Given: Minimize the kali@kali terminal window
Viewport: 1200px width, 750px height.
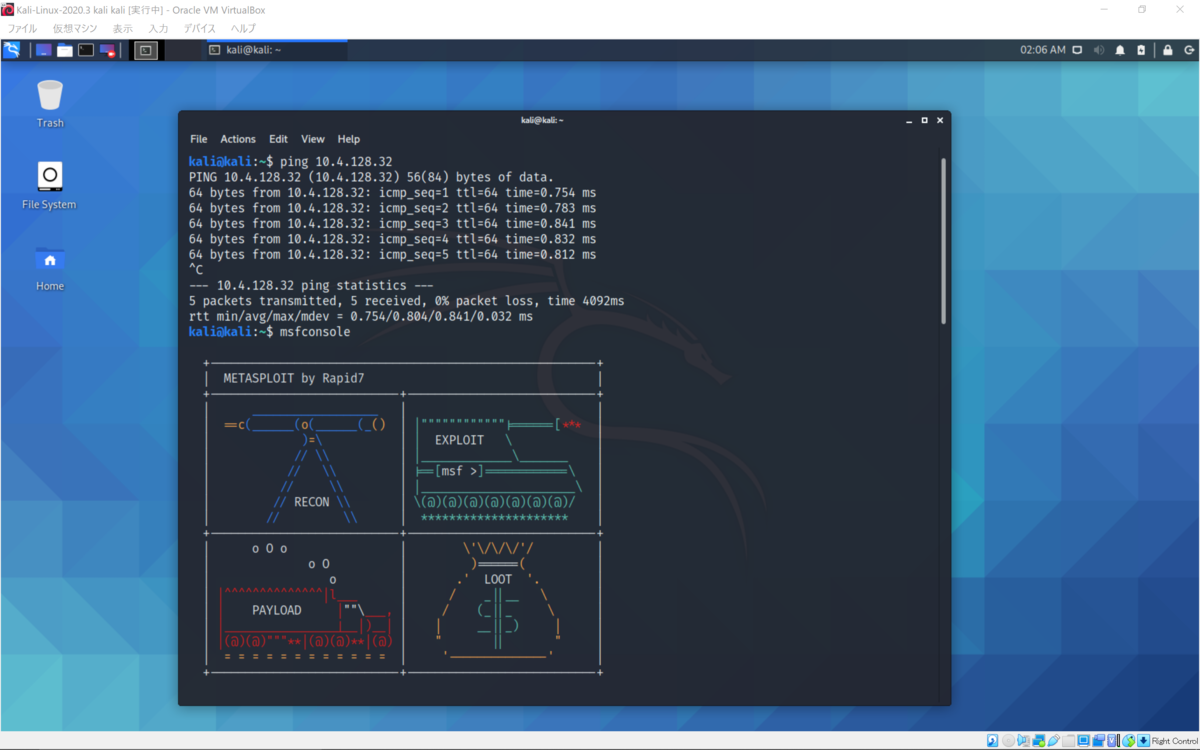Looking at the screenshot, I should click(908, 120).
